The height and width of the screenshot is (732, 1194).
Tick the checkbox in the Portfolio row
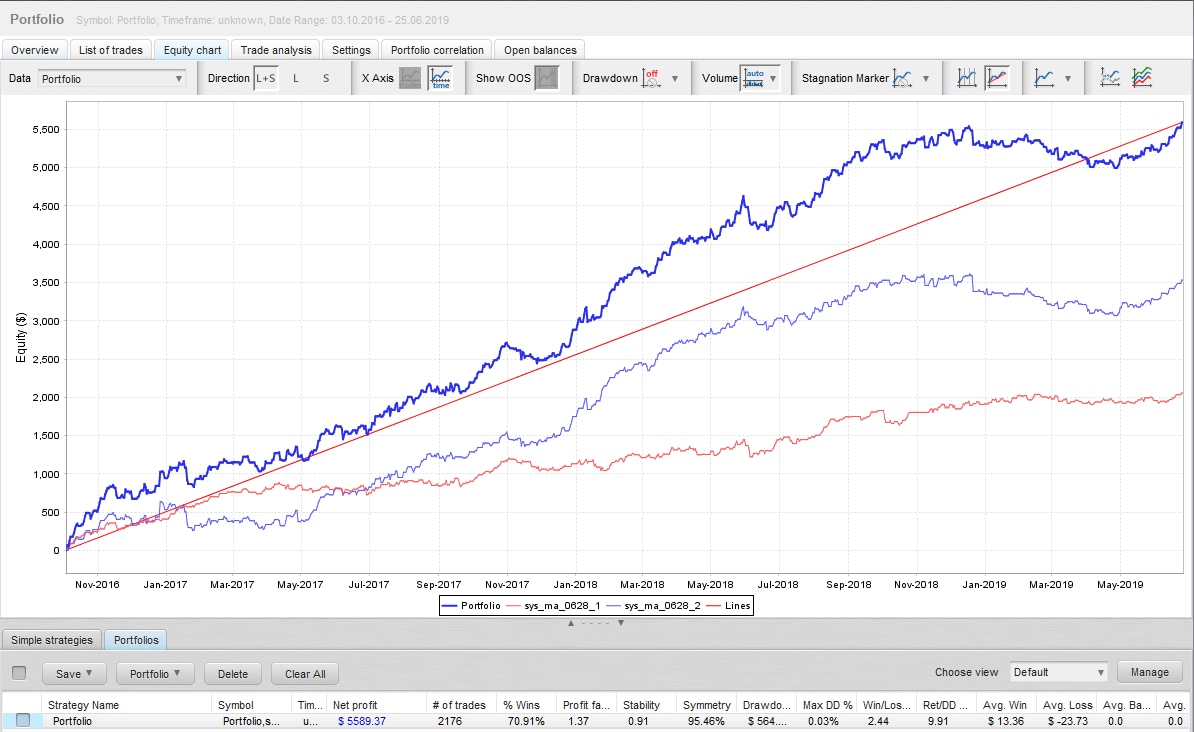pyautogui.click(x=23, y=720)
